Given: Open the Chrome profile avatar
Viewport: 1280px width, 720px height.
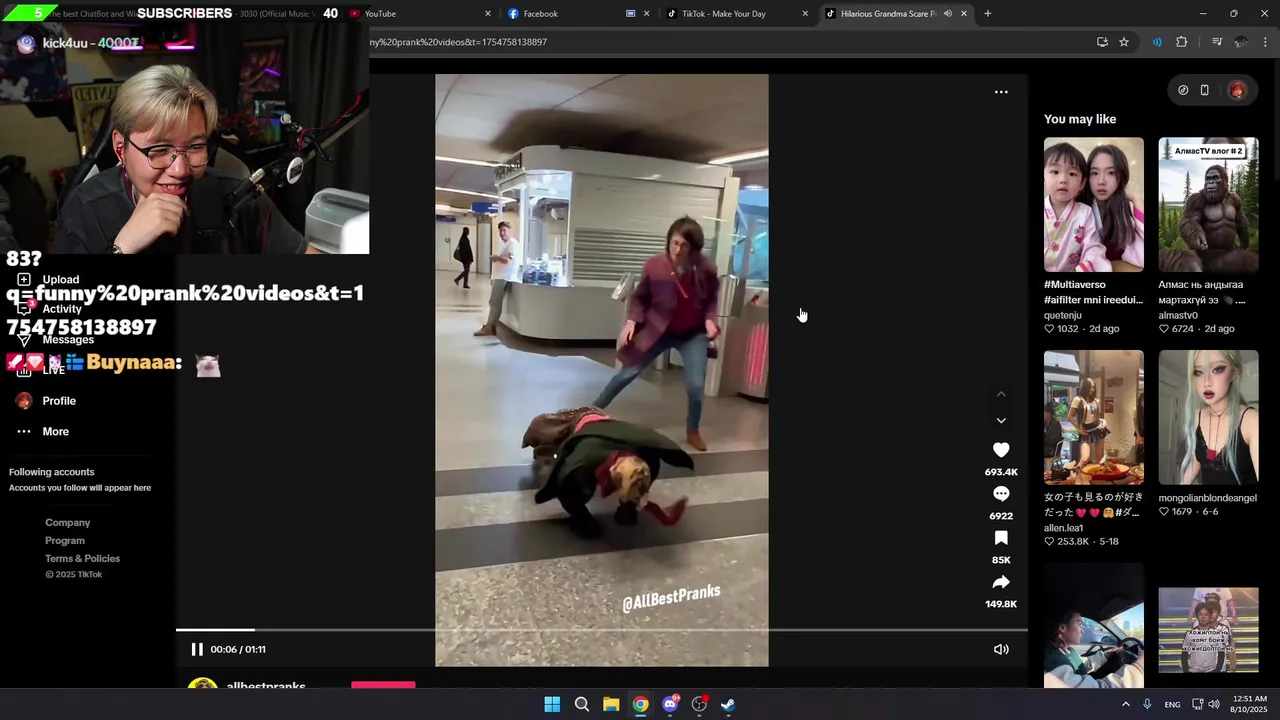Looking at the screenshot, I should [1241, 42].
